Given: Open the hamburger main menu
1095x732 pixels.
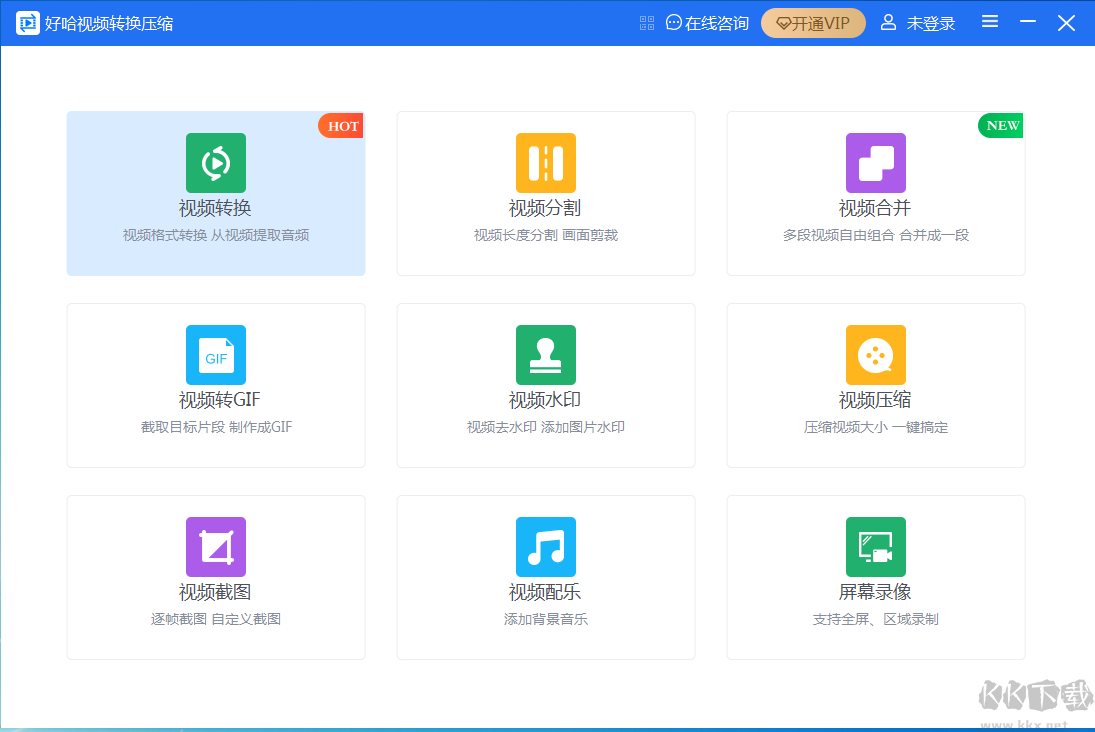Looking at the screenshot, I should tap(989, 22).
